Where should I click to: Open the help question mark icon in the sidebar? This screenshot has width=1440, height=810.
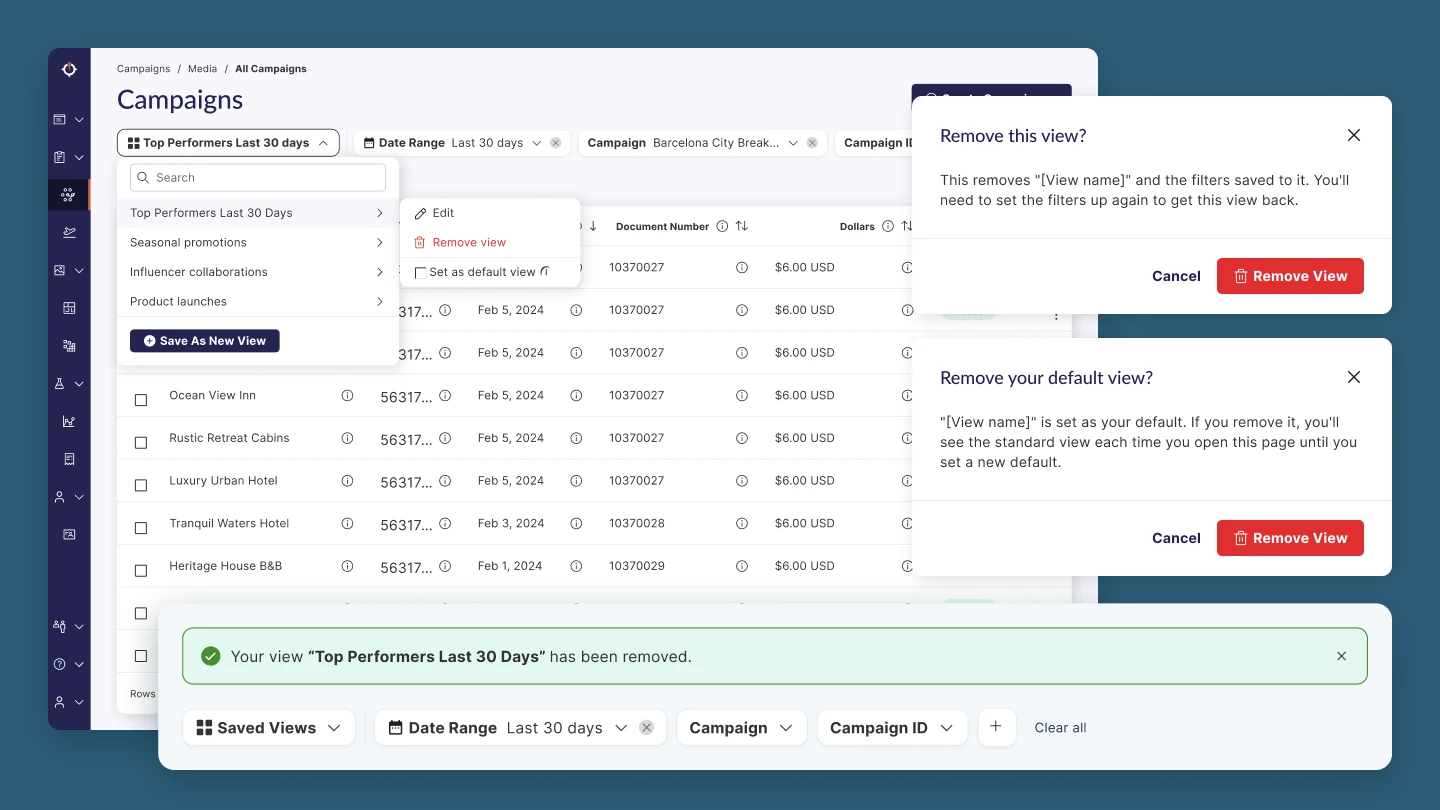click(x=60, y=664)
